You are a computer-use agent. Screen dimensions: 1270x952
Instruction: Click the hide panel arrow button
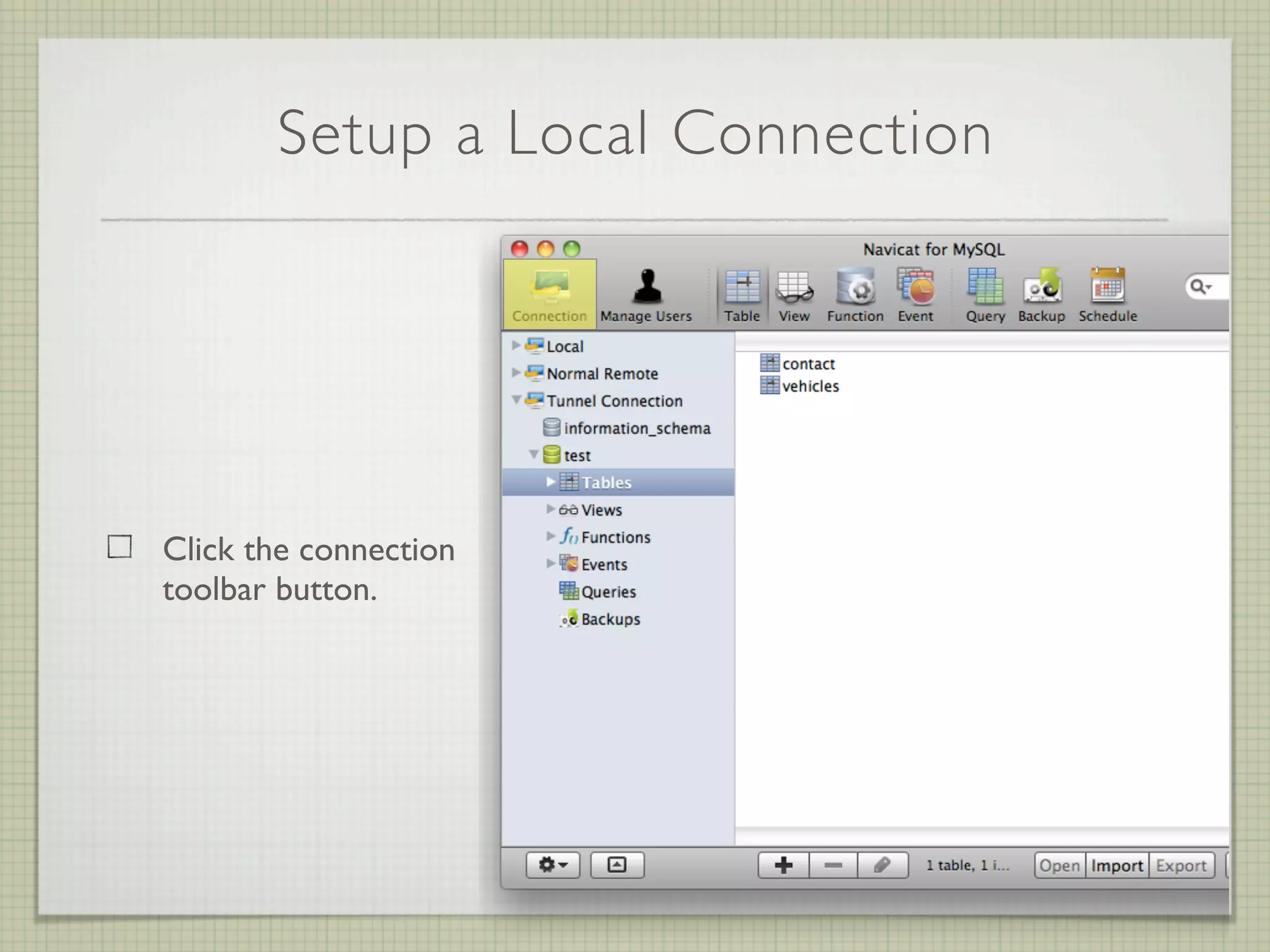coord(617,865)
